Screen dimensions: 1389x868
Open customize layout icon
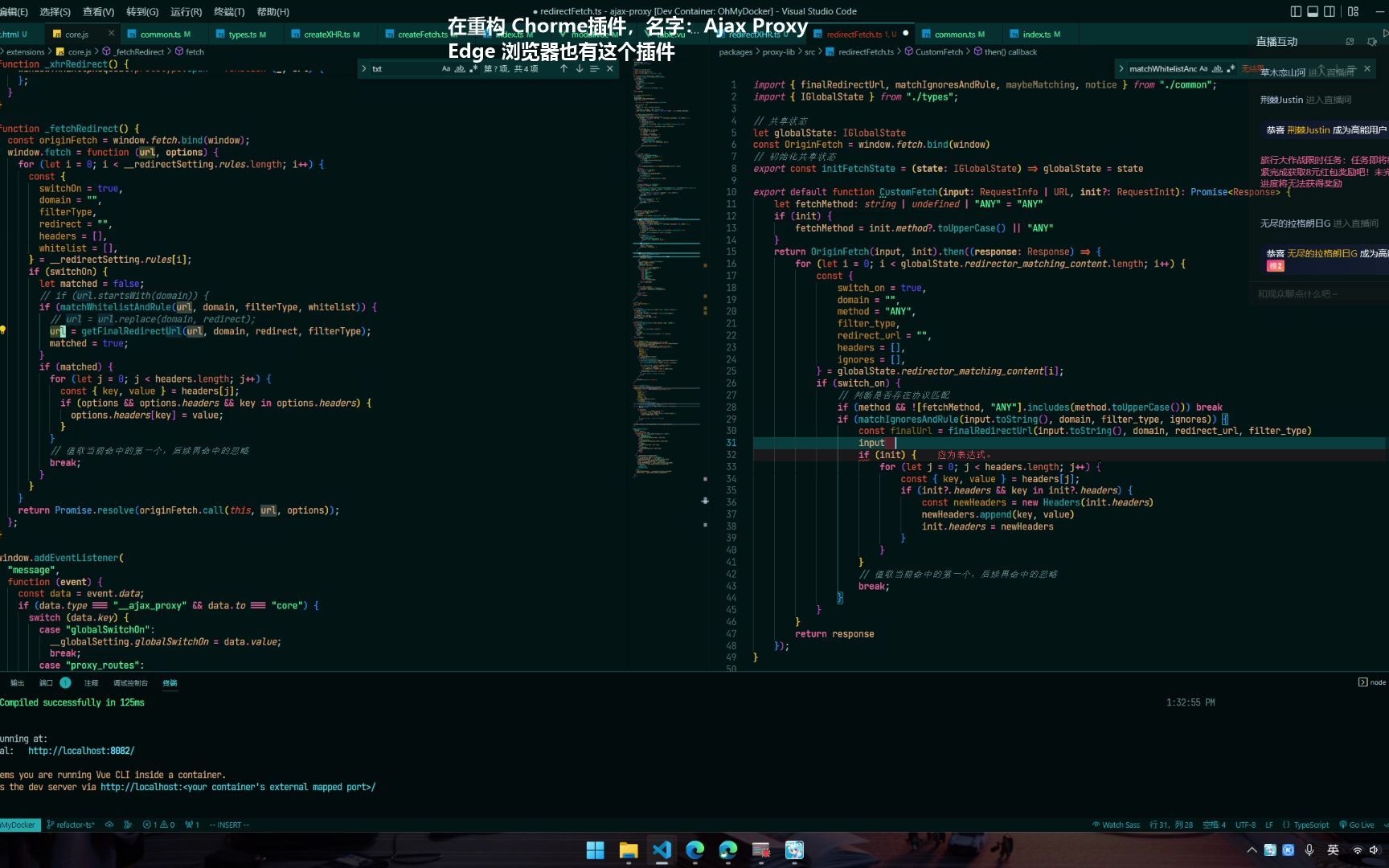1353,11
